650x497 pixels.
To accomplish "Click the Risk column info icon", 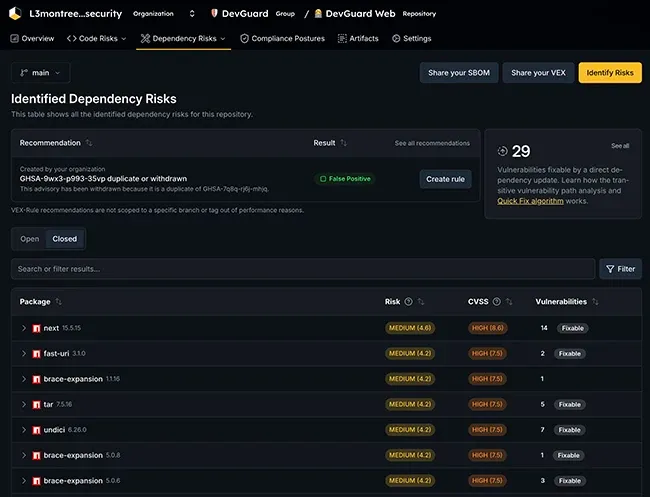I will (x=408, y=302).
